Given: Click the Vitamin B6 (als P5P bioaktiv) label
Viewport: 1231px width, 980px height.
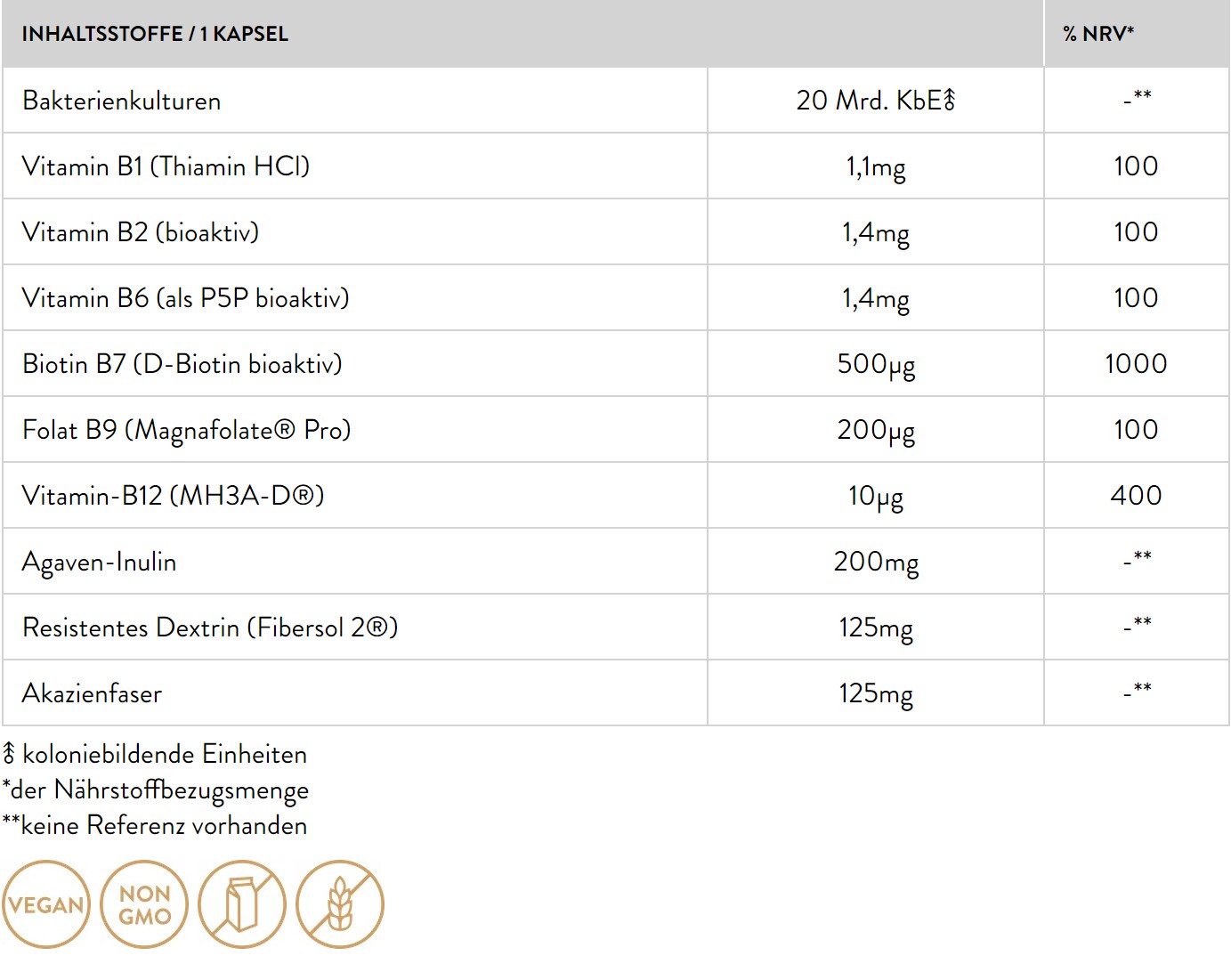Looking at the screenshot, I should (x=185, y=298).
